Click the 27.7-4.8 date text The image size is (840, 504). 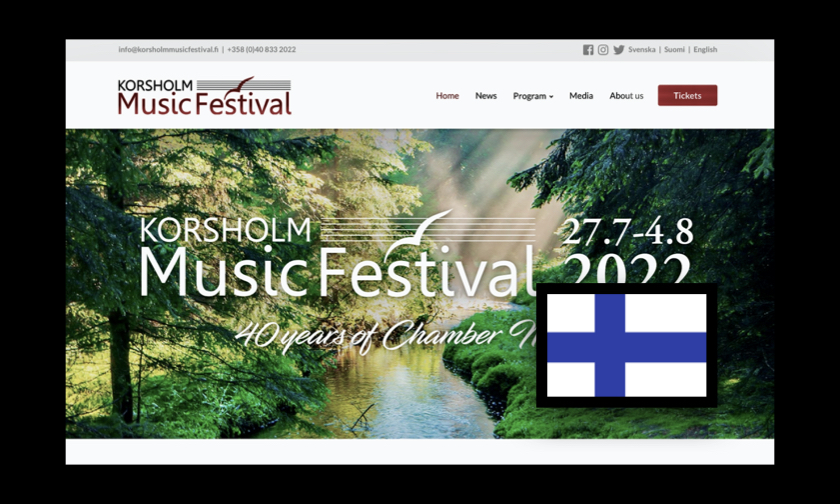click(x=627, y=231)
